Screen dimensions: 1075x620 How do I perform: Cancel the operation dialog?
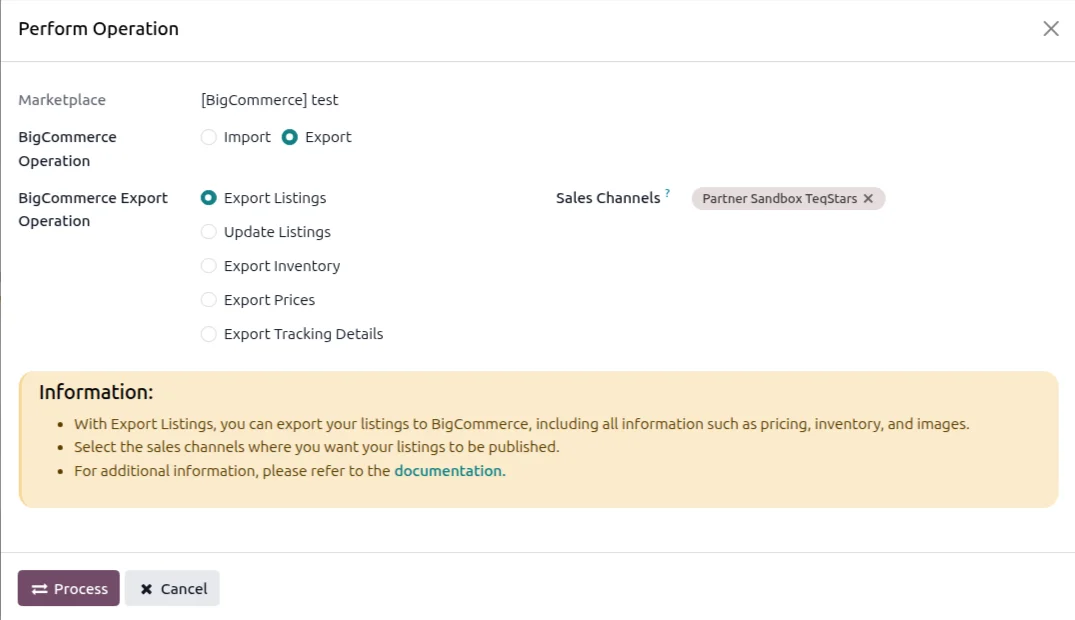[172, 588]
